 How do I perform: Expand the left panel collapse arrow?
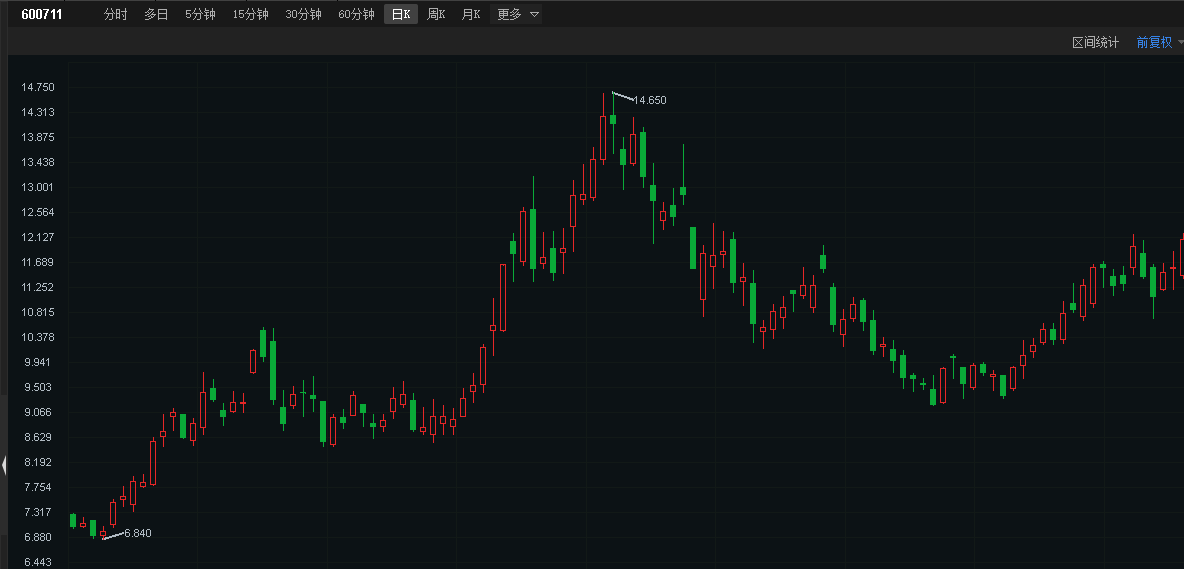point(3,464)
